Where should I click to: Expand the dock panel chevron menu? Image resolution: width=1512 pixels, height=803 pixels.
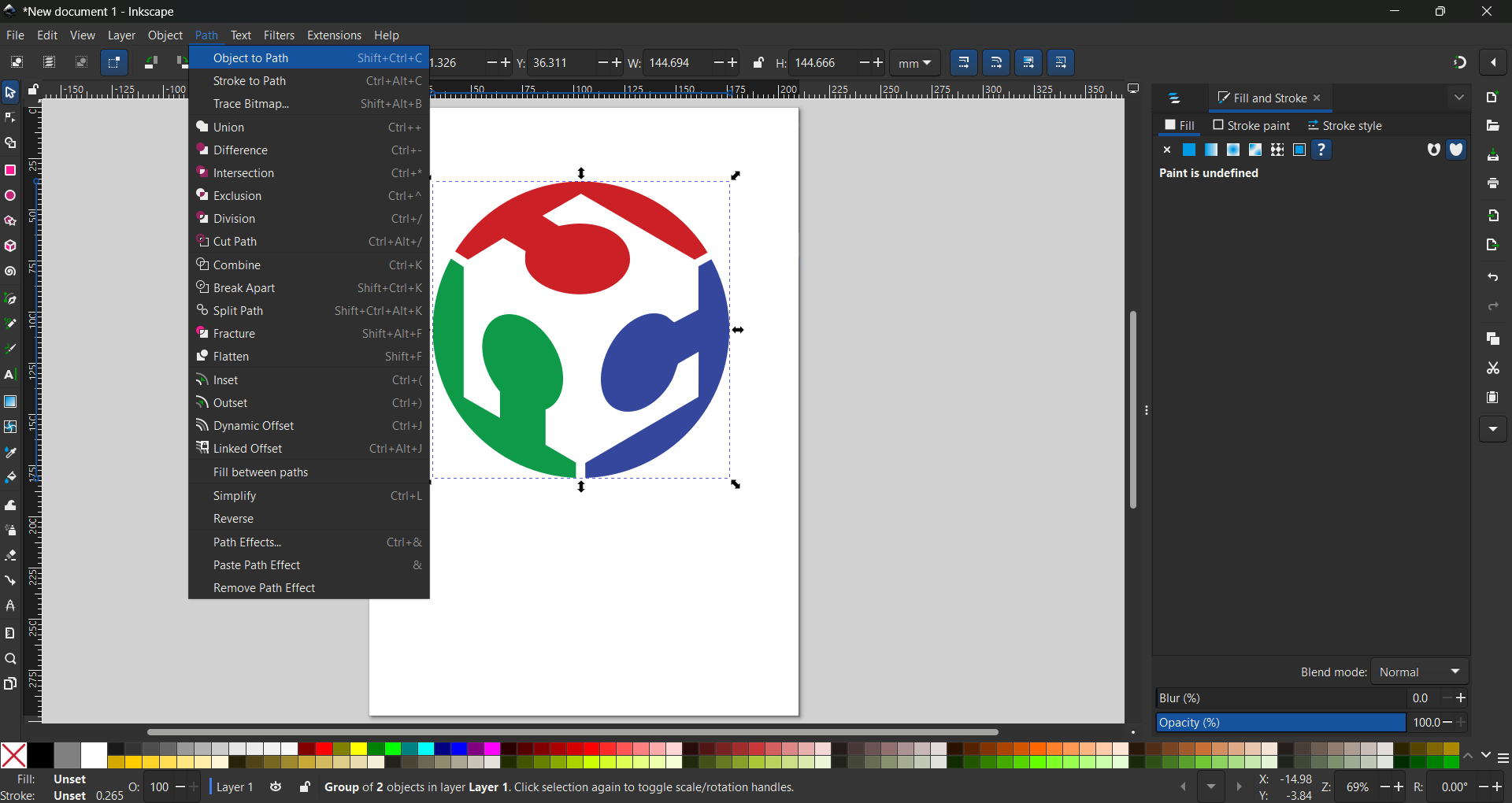pos(1458,98)
